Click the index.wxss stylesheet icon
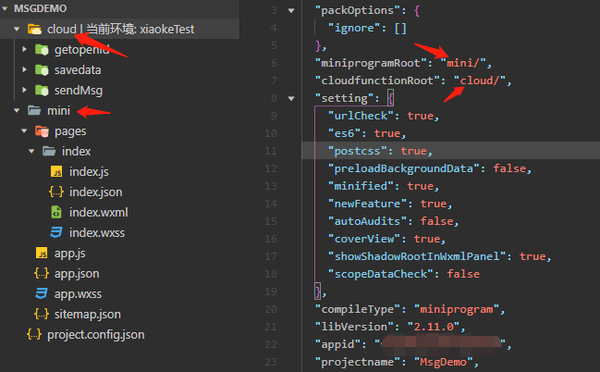The height and width of the screenshot is (372, 600). pyautogui.click(x=56, y=232)
